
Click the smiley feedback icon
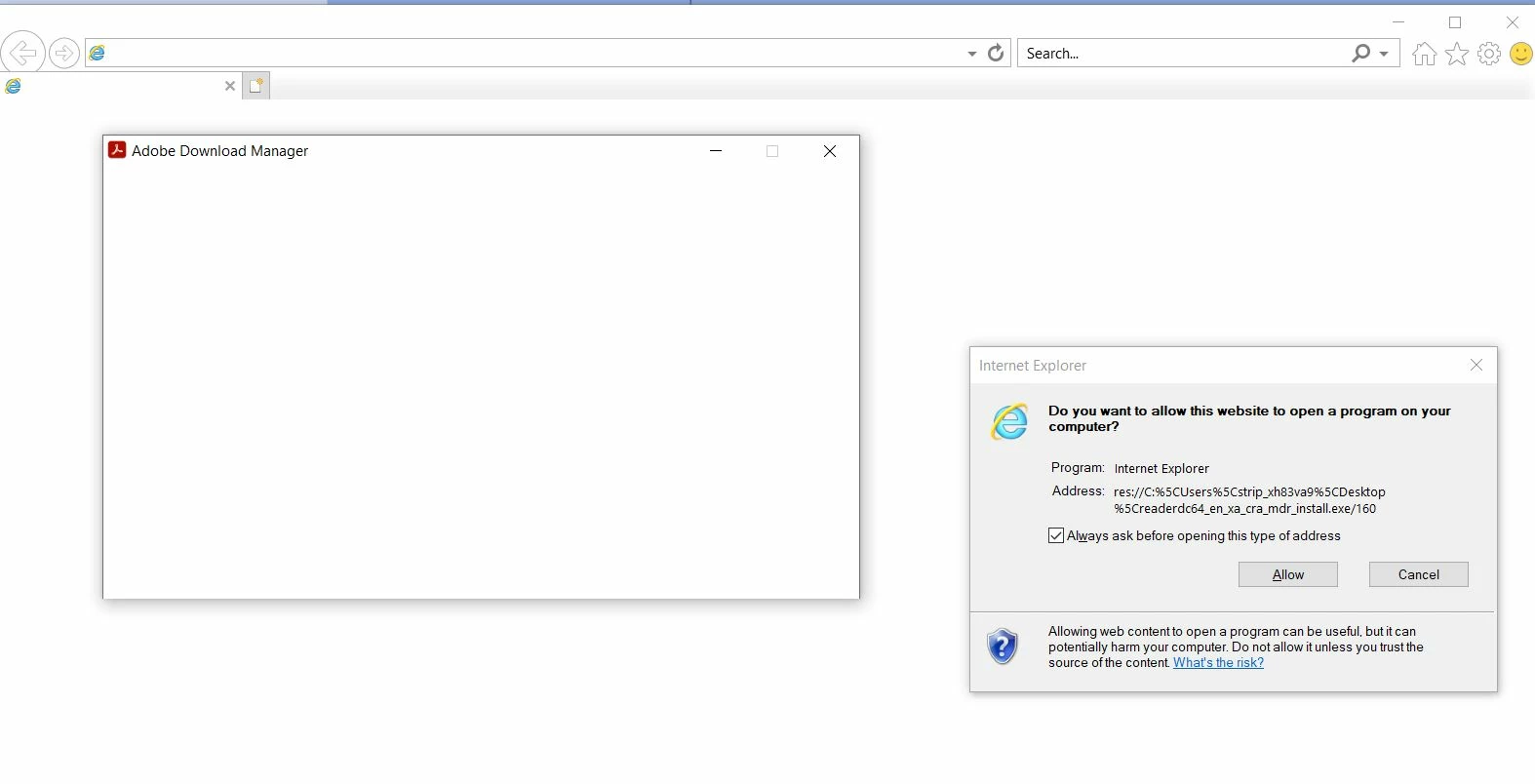tap(1521, 54)
